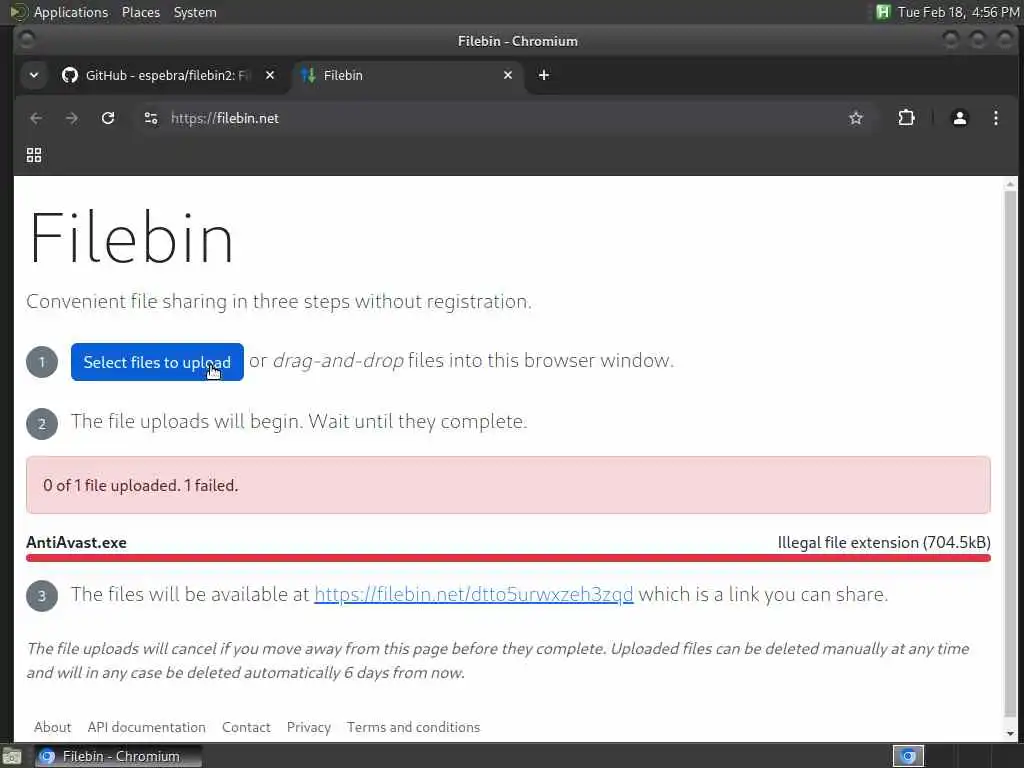Click the Applications menu logo icon
Screen dimensions: 1024x768
coord(19,12)
